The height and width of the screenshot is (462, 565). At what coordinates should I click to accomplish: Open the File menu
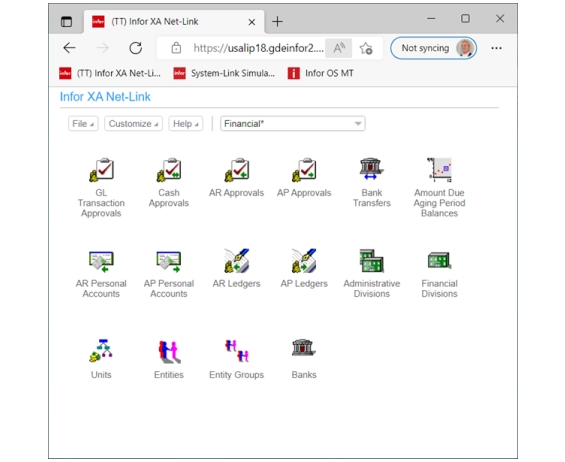(x=83, y=124)
